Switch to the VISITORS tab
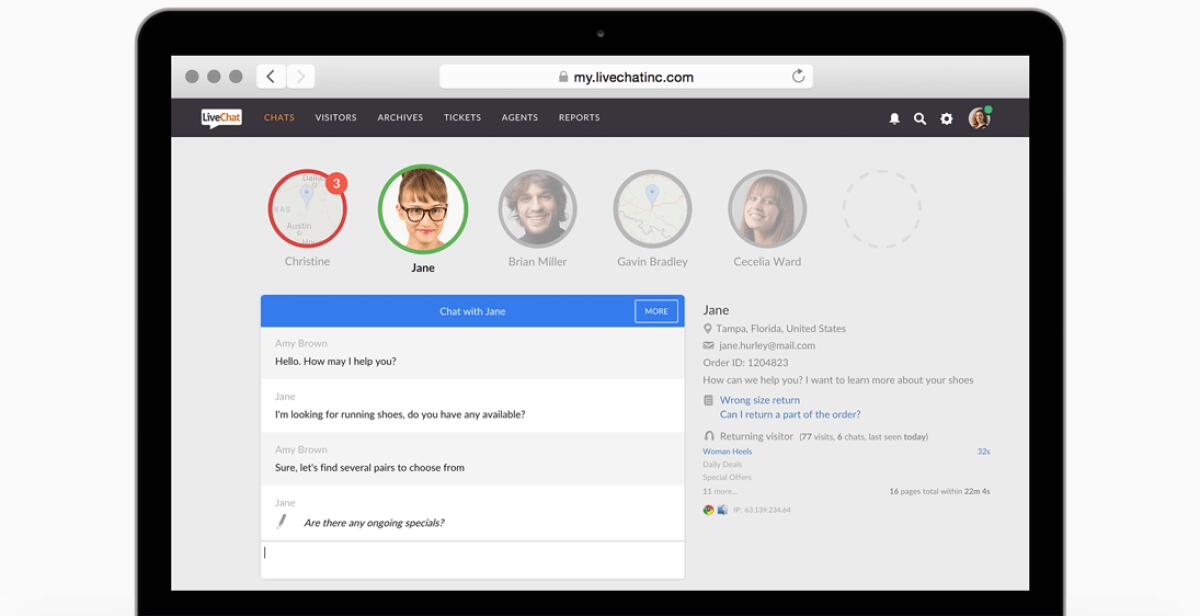This screenshot has width=1200, height=616. pos(336,117)
